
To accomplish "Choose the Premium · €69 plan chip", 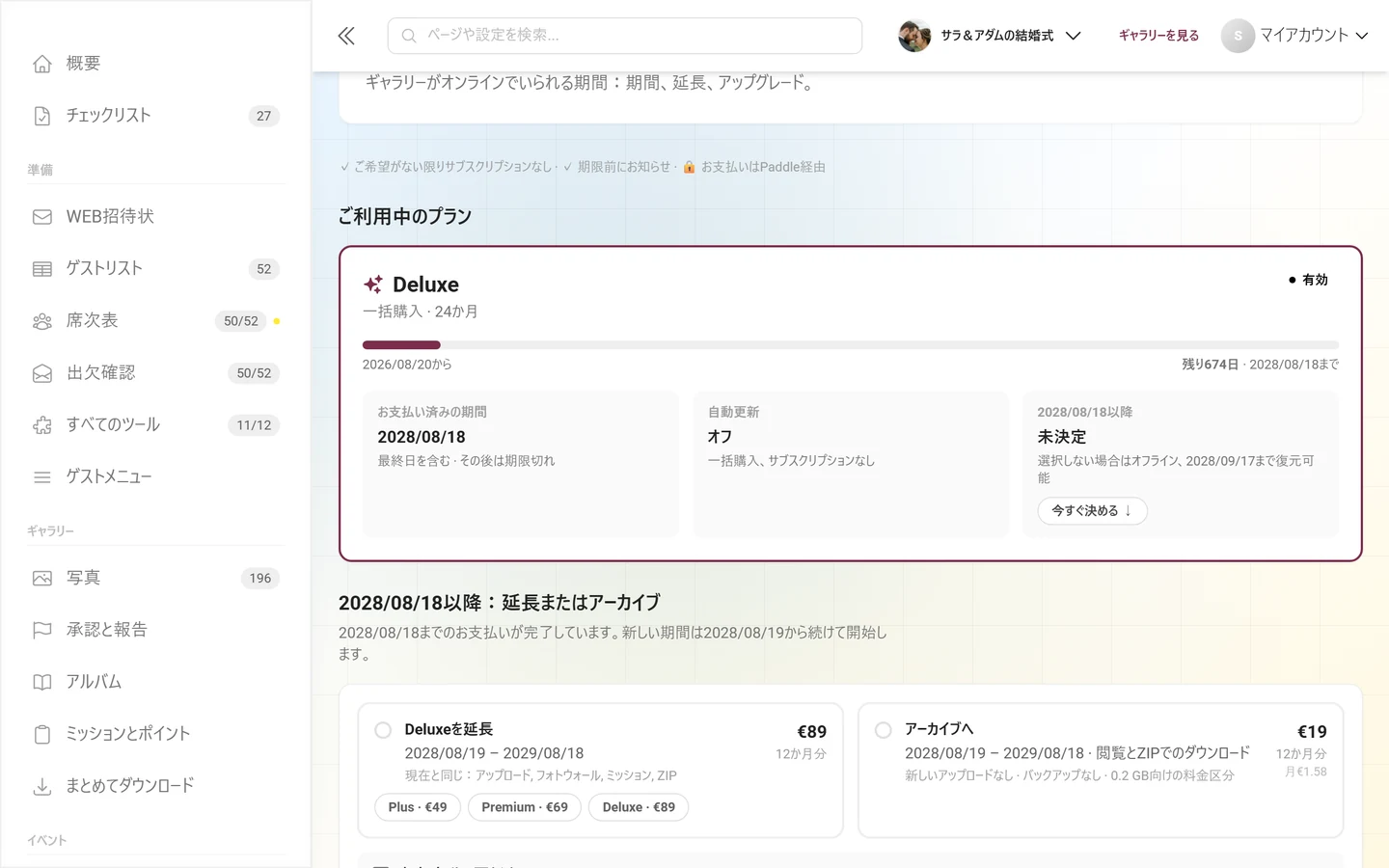I will point(525,807).
